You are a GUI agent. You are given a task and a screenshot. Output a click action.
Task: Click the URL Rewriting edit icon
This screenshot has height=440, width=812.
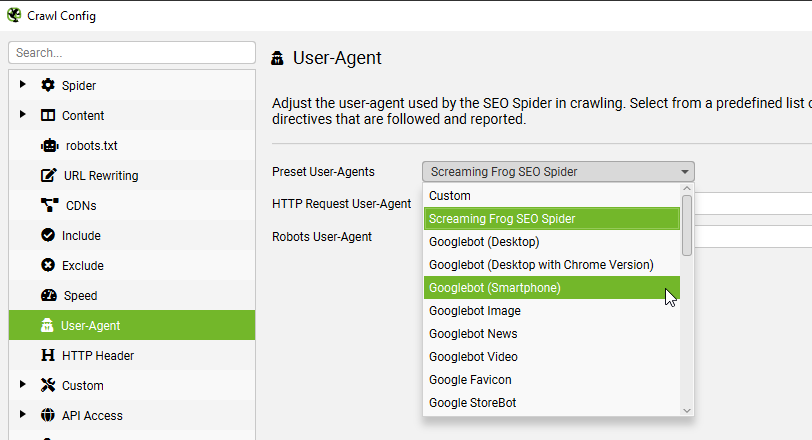coord(48,175)
